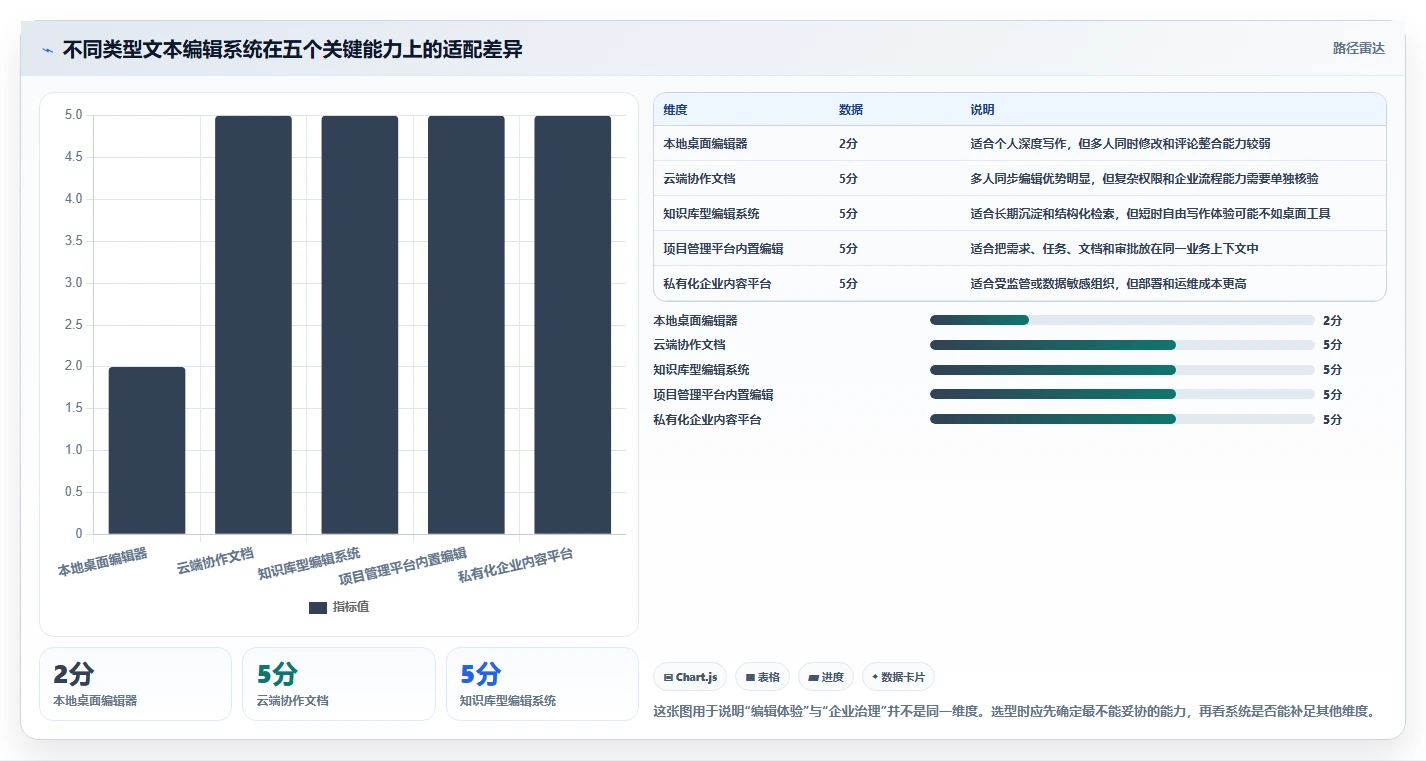Click the 2.5 y-axis tick label
This screenshot has height=761, width=1426.
pyautogui.click(x=73, y=324)
